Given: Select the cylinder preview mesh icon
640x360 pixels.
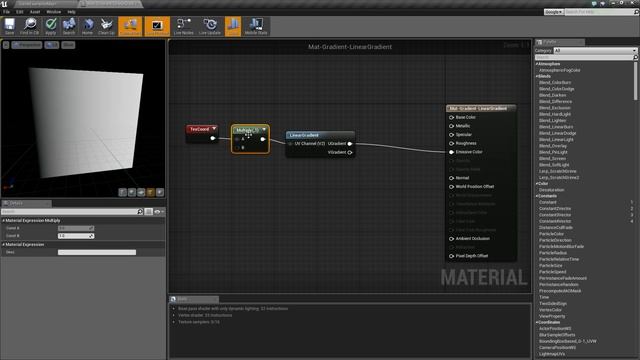Looking at the screenshot, I should pyautogui.click(x=122, y=192).
